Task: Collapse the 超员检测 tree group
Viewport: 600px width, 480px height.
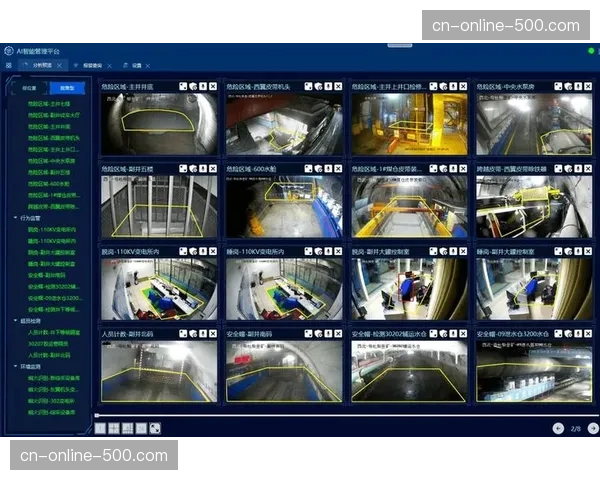Action: point(15,320)
